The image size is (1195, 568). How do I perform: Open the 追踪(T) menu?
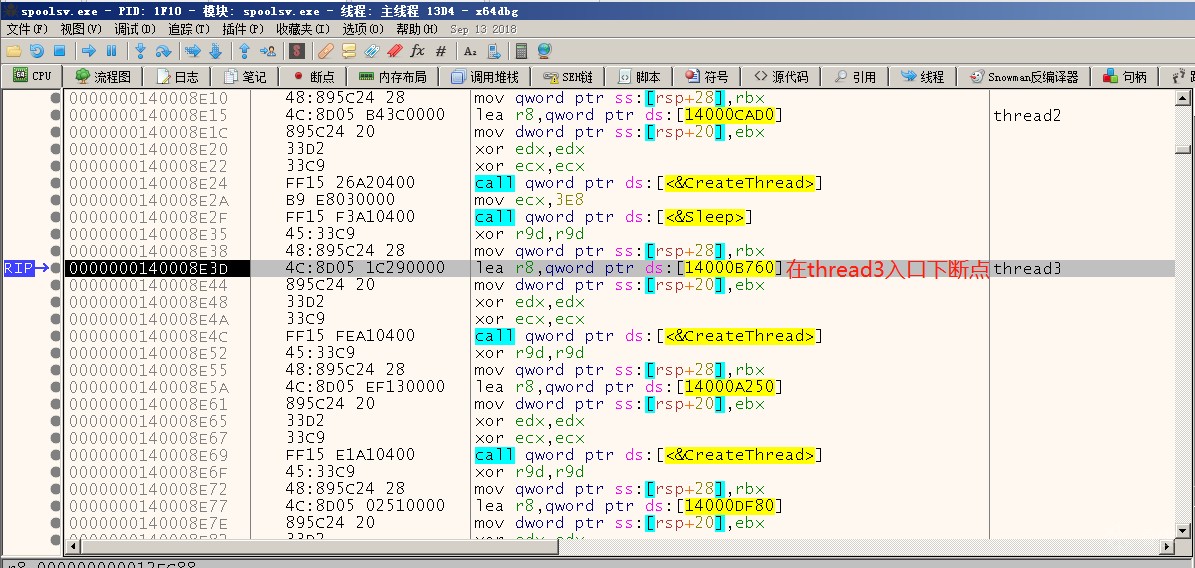(189, 29)
